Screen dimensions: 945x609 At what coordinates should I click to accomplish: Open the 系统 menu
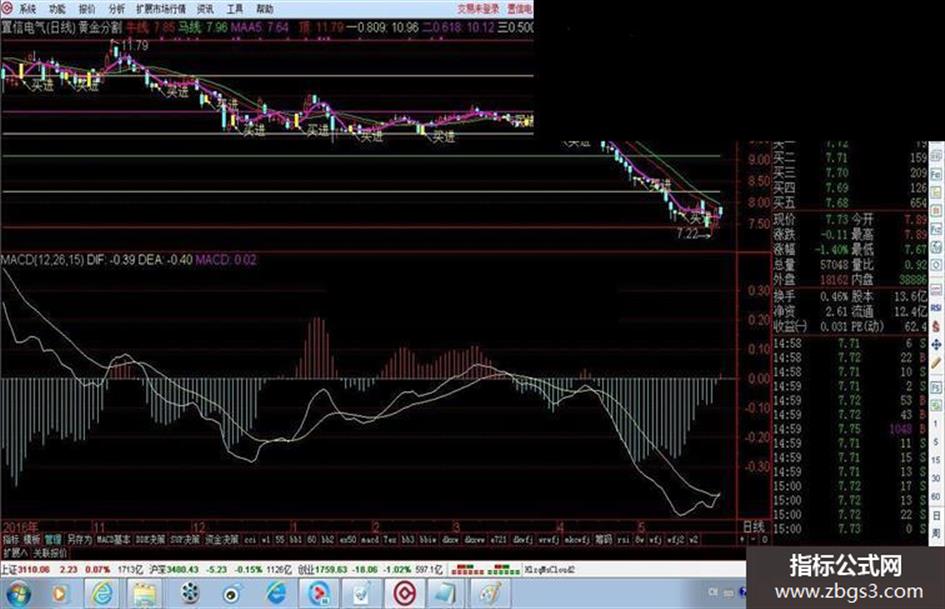(x=27, y=9)
